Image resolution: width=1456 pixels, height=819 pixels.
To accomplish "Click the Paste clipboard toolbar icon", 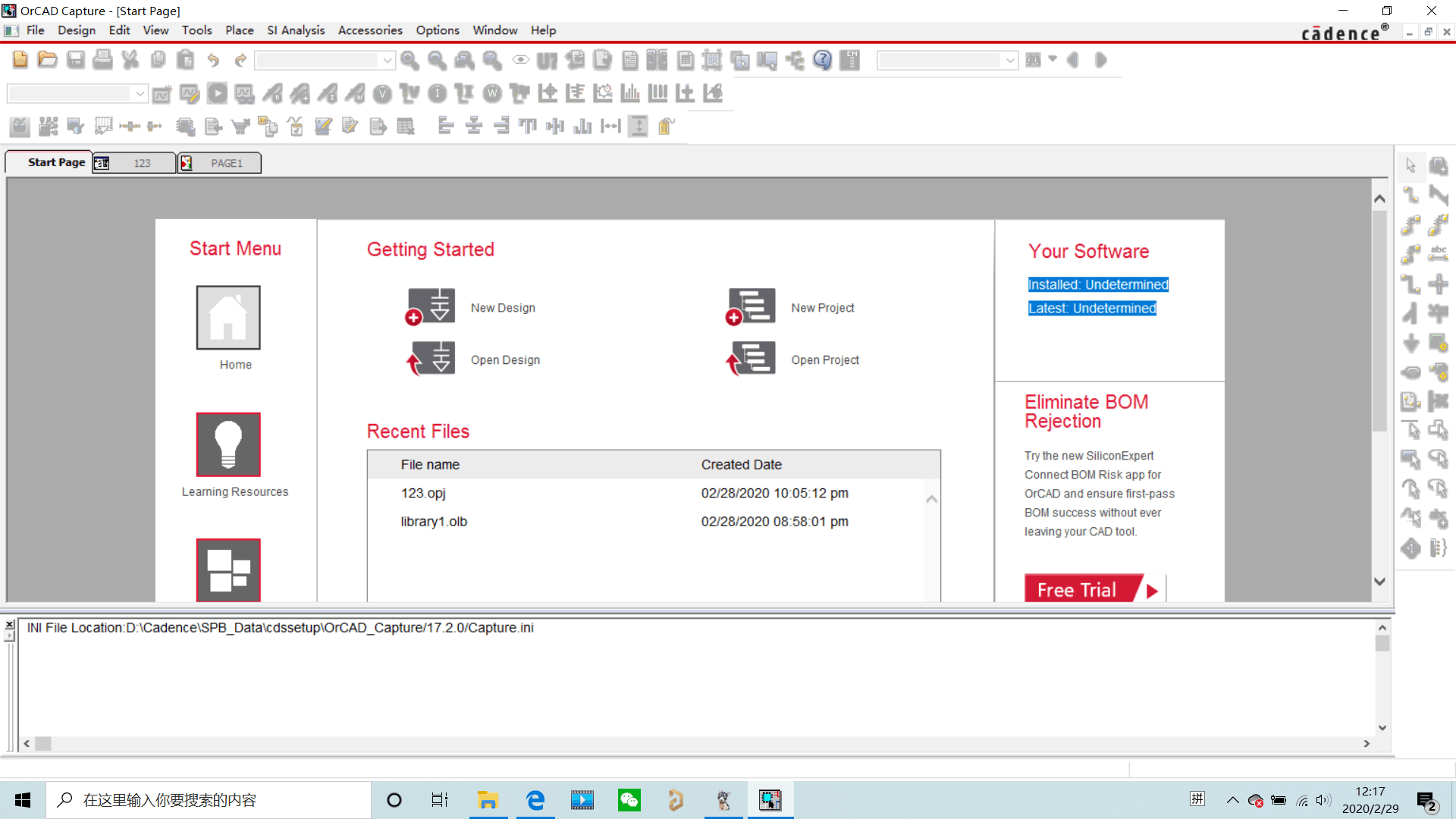I will click(185, 60).
